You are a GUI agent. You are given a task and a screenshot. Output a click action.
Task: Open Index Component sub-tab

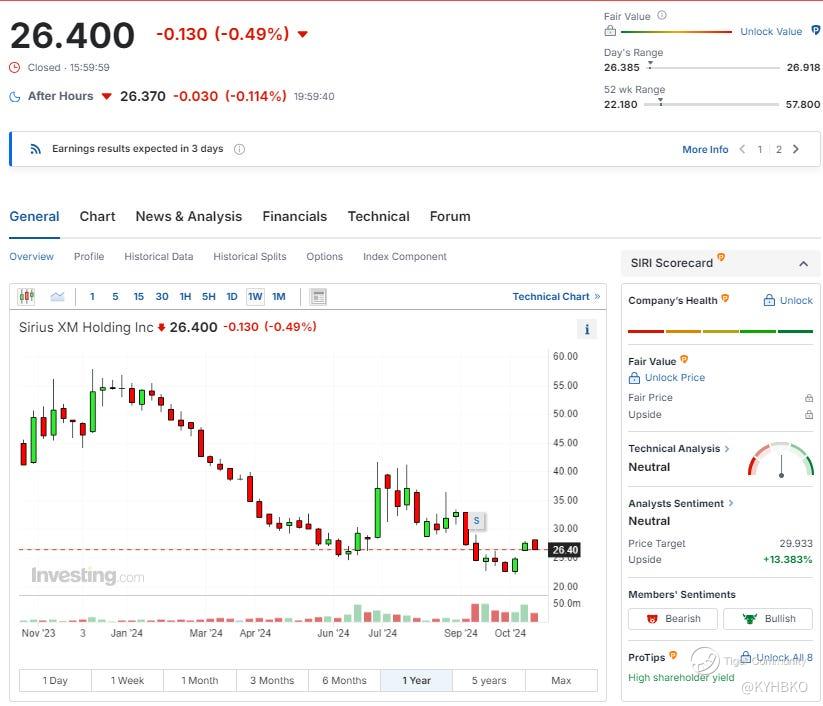405,257
